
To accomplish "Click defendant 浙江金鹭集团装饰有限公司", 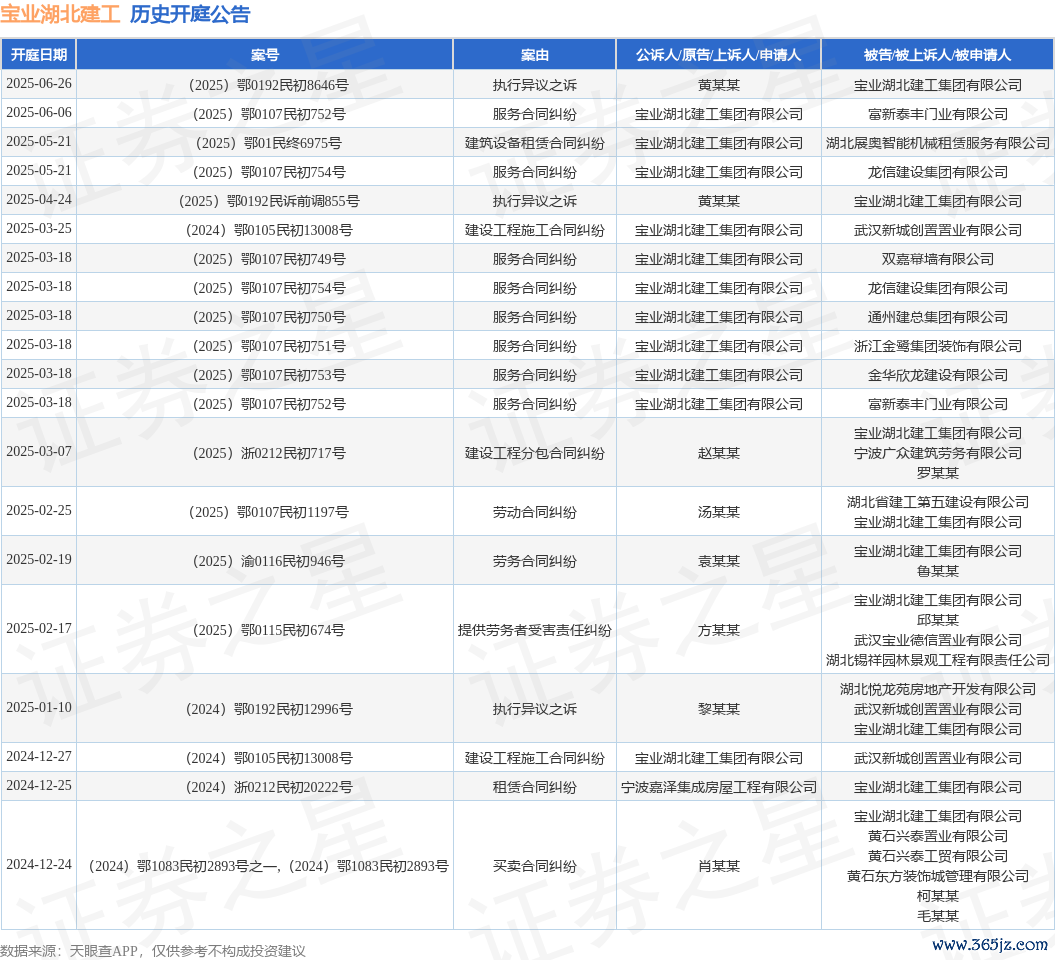I will 937,346.
